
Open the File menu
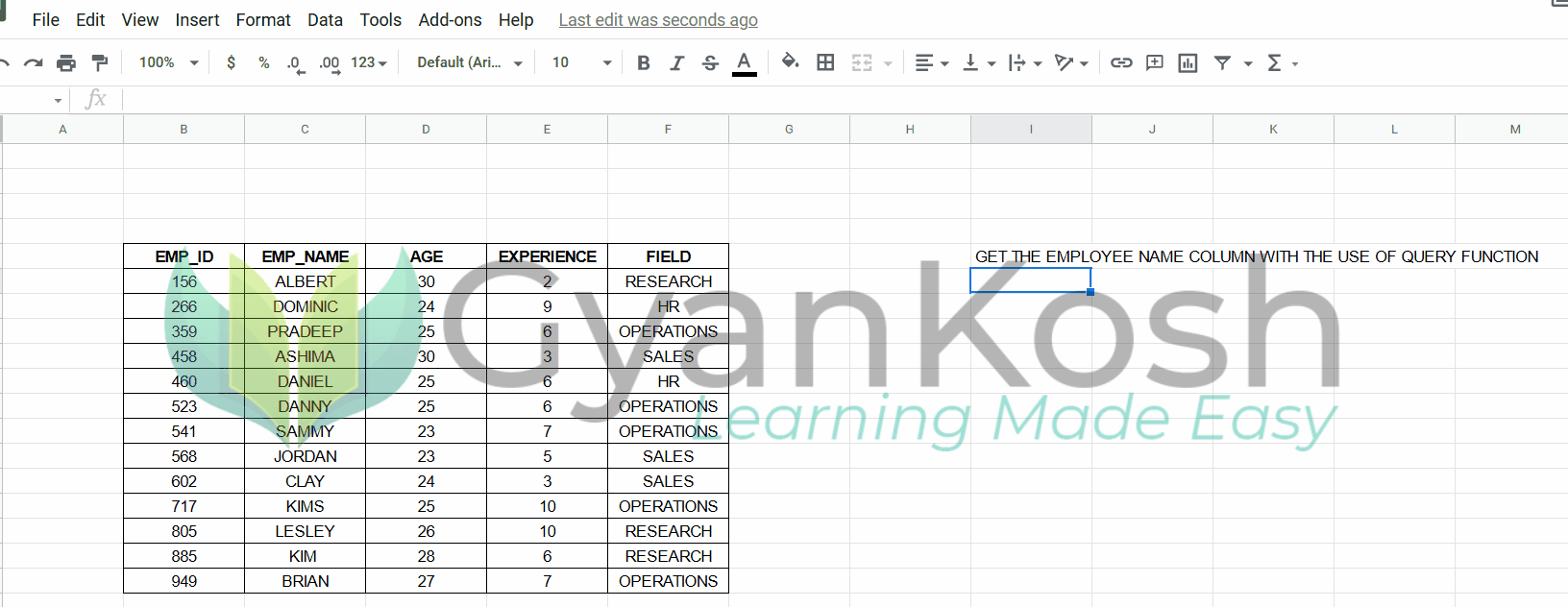(x=45, y=19)
